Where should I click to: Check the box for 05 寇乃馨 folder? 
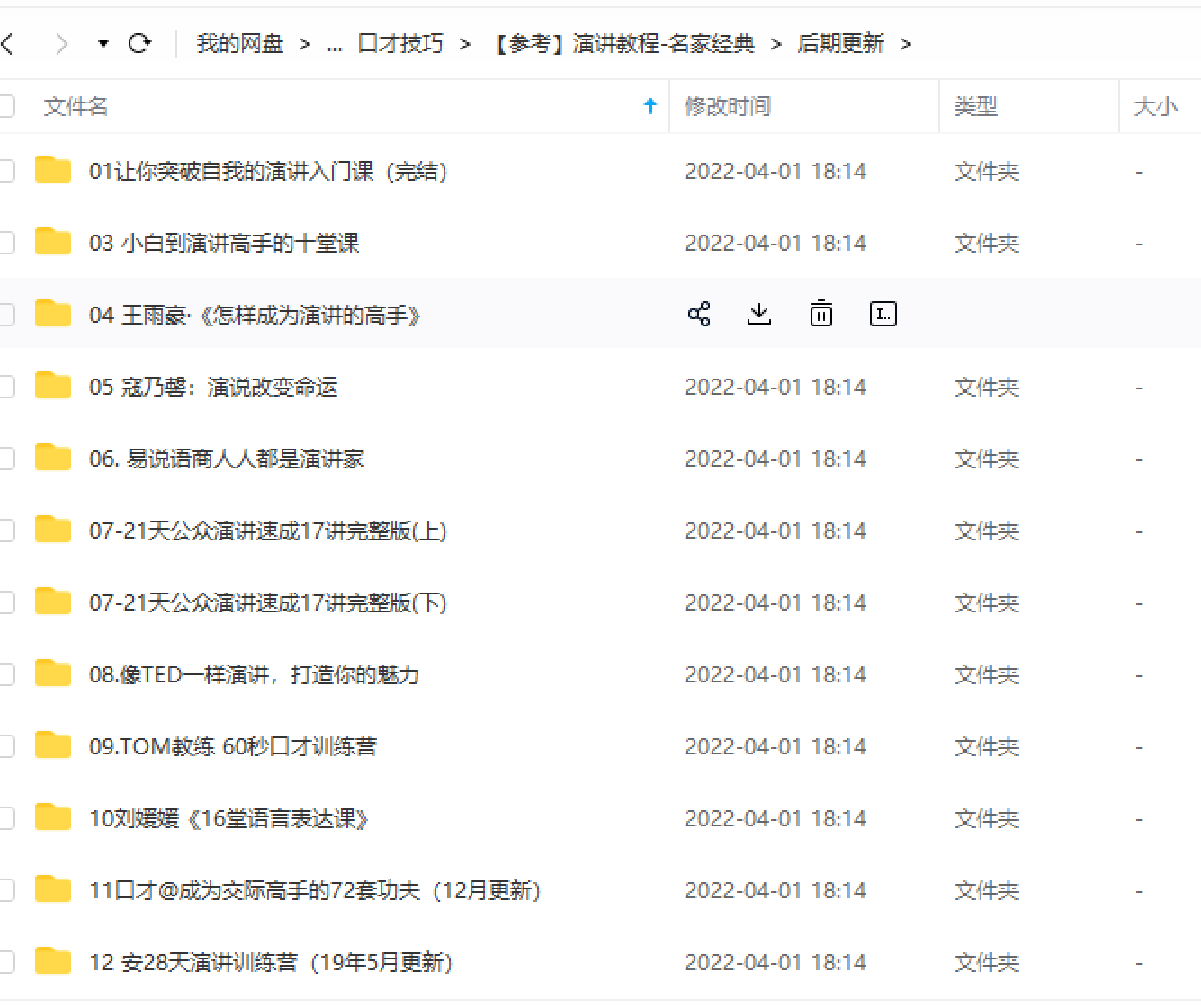pos(6,387)
